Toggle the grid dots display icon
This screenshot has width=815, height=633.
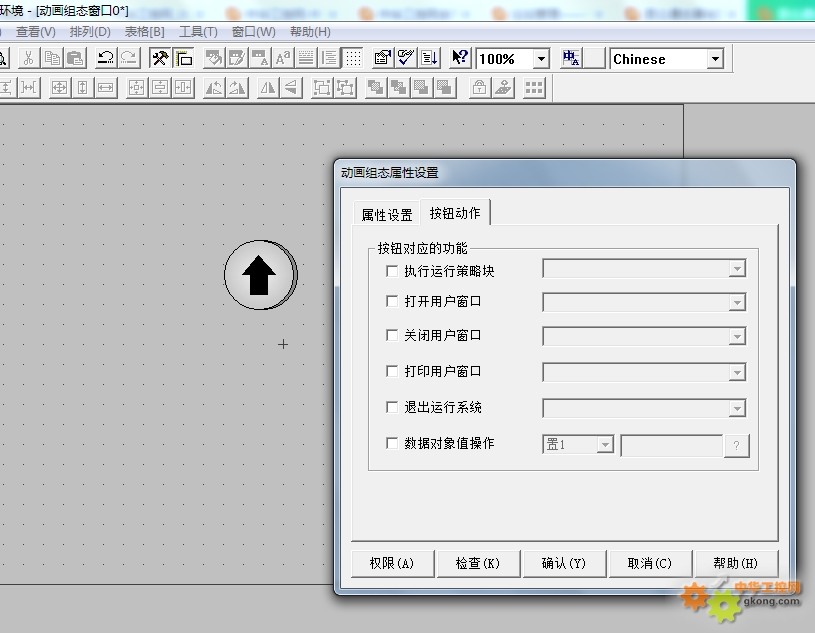353,58
